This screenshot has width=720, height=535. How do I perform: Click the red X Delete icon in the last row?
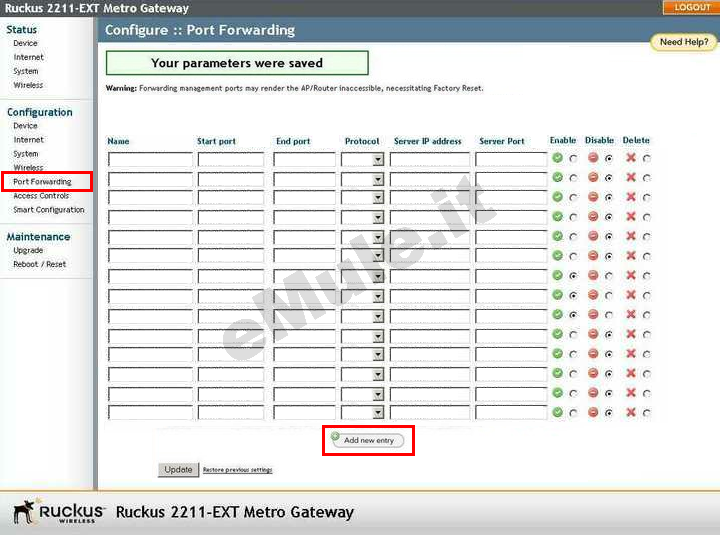631,412
